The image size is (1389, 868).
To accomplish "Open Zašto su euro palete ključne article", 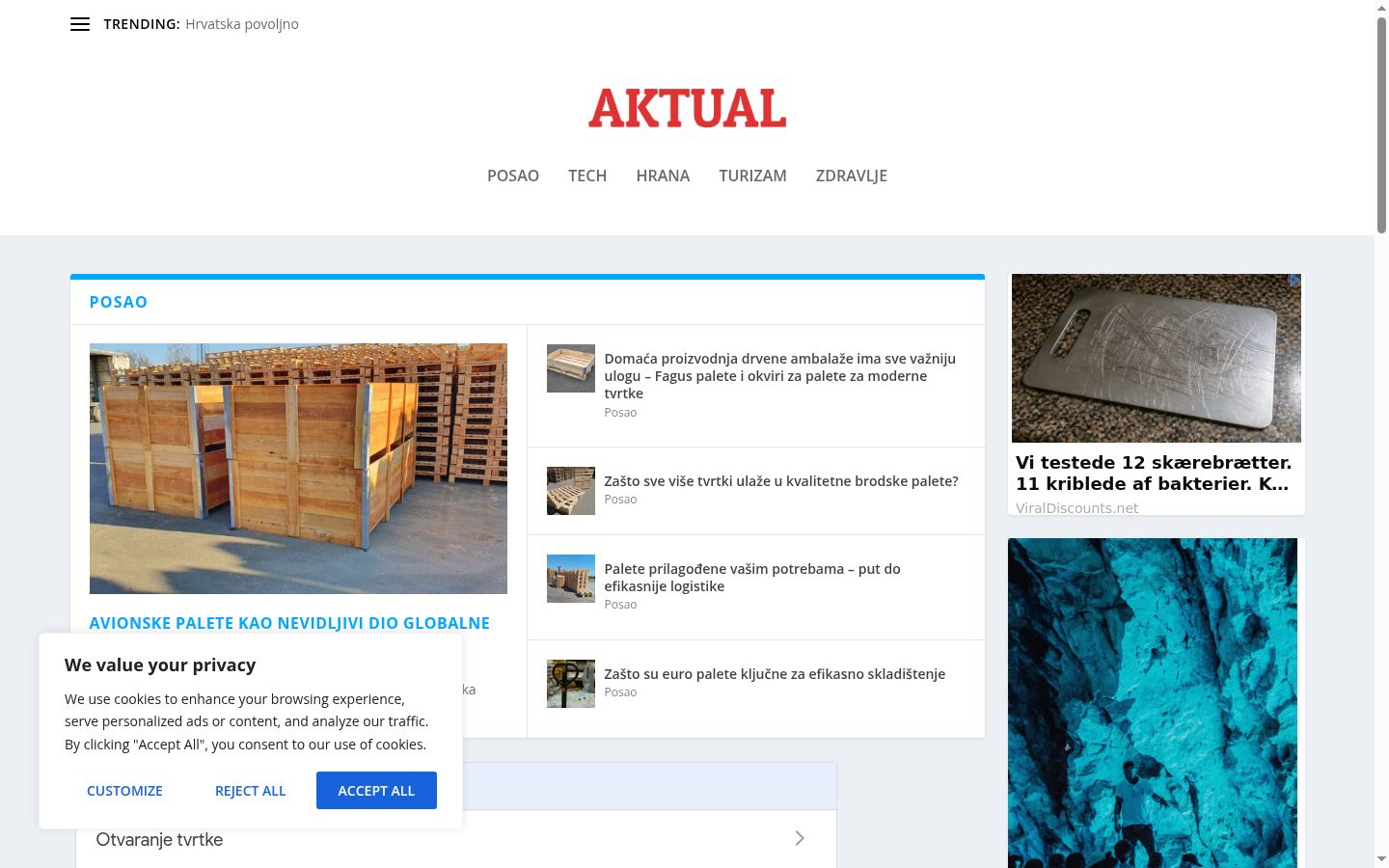I will [x=775, y=674].
